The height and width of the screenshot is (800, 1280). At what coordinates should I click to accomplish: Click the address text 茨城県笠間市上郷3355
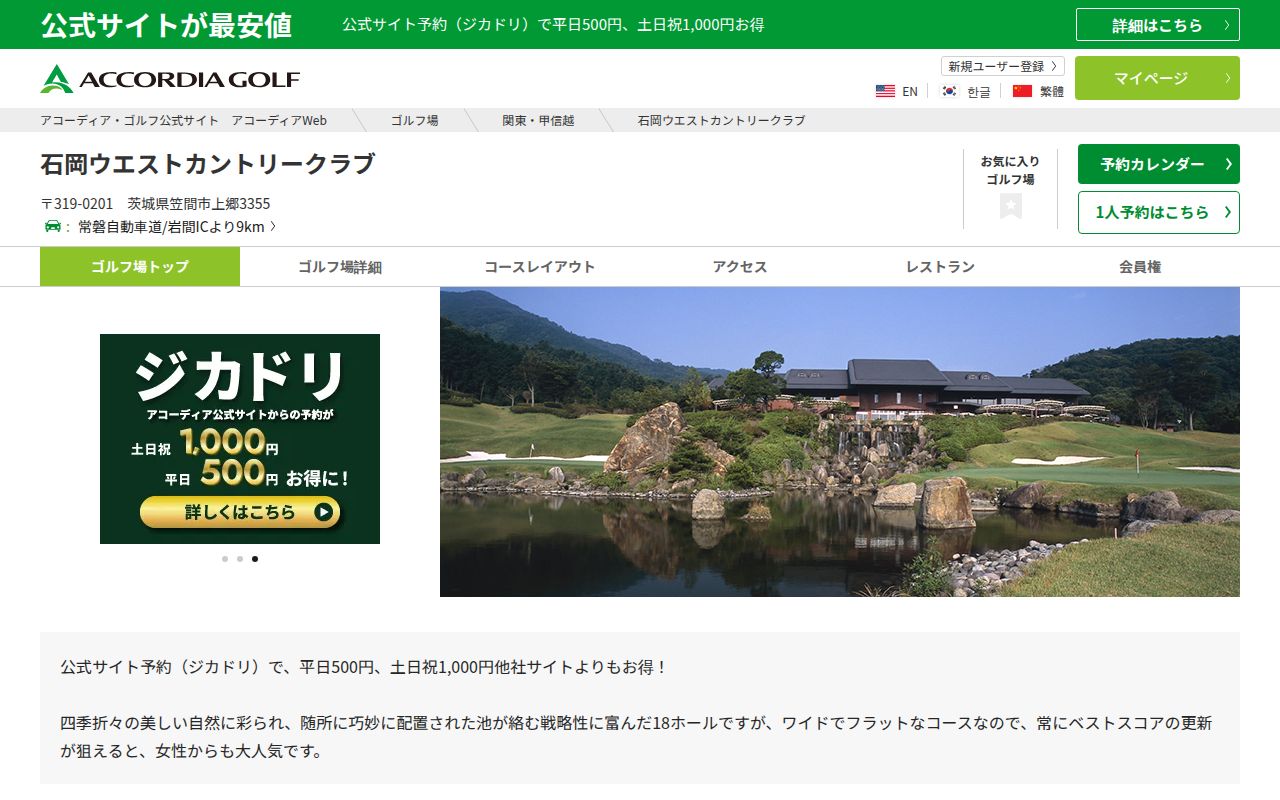pyautogui.click(x=199, y=203)
